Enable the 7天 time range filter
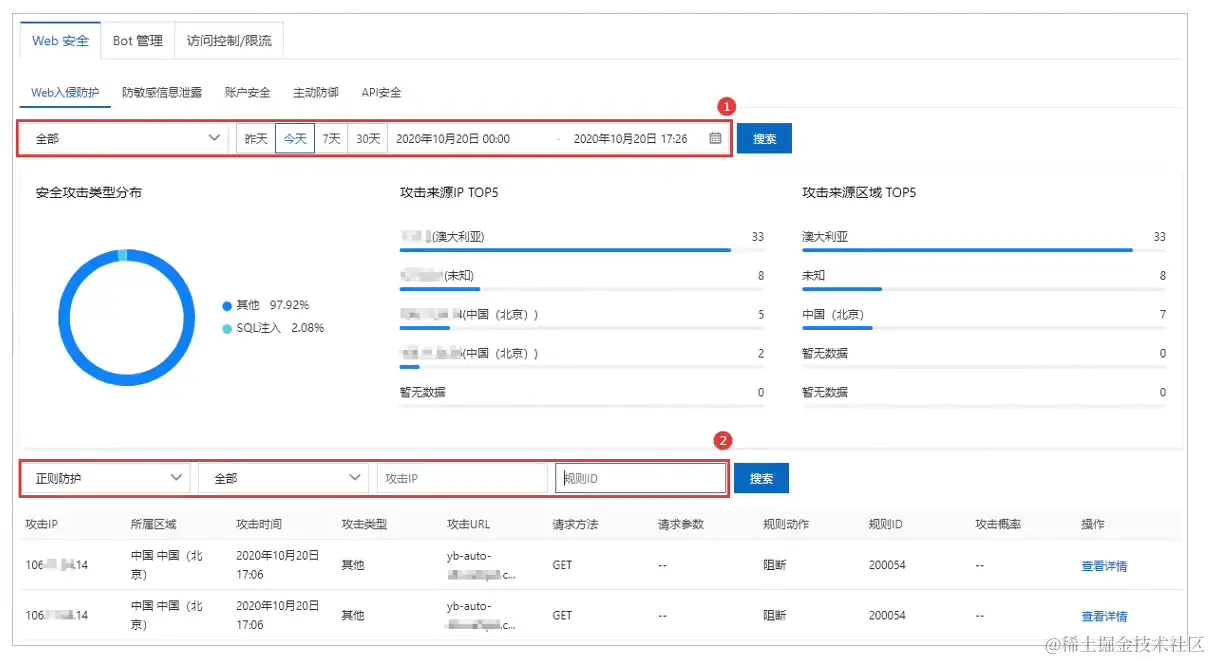This screenshot has width=1211, height=661. [330, 138]
